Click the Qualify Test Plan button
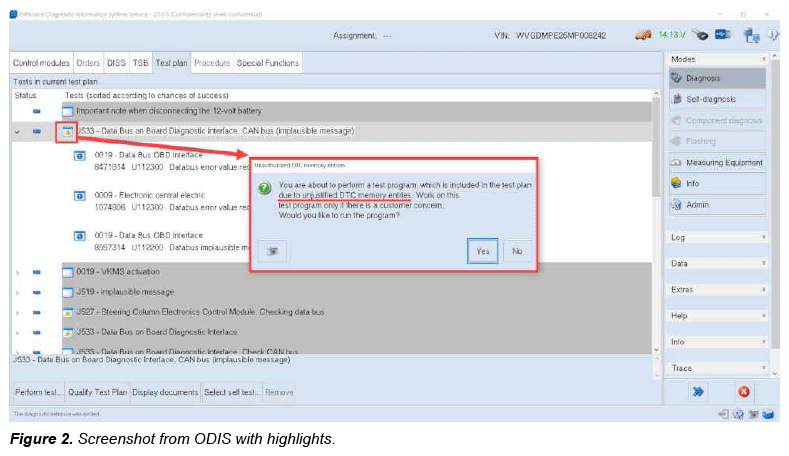789x456 pixels. pyautogui.click(x=94, y=392)
